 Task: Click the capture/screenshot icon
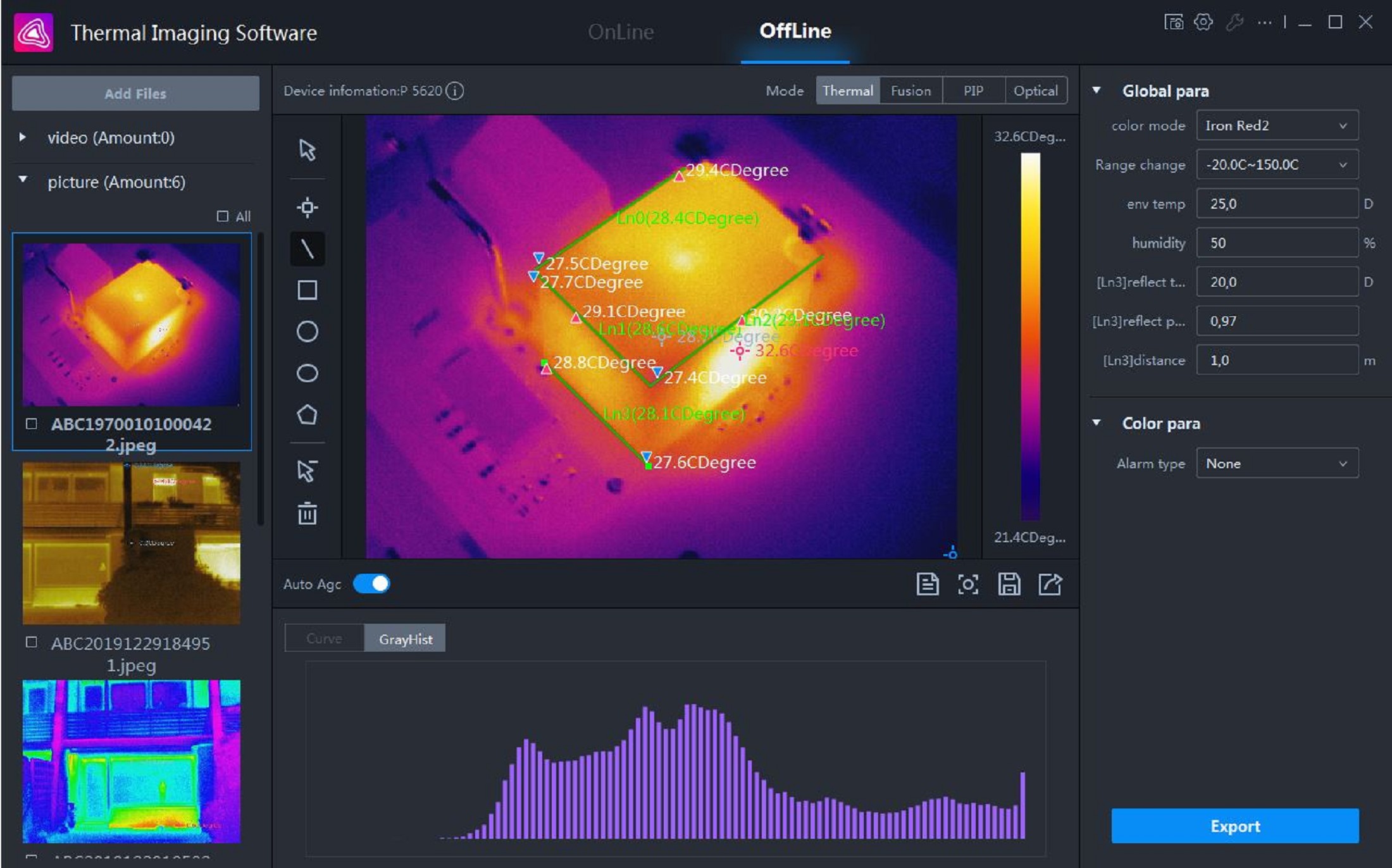[x=965, y=583]
